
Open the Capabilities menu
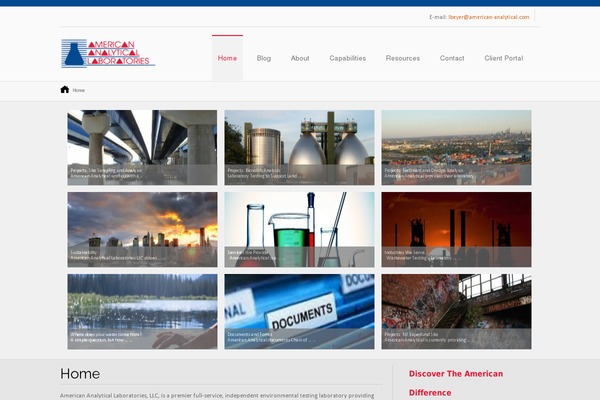tap(347, 58)
